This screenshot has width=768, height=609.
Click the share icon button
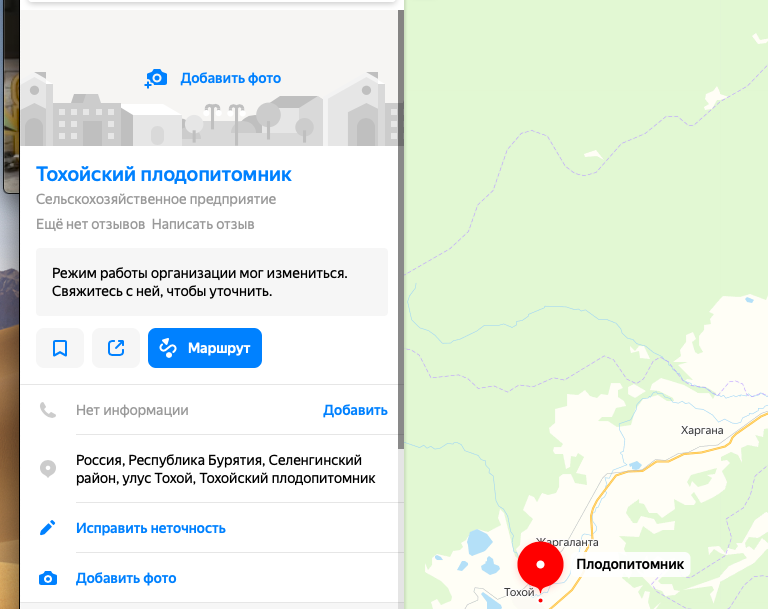pyautogui.click(x=116, y=348)
